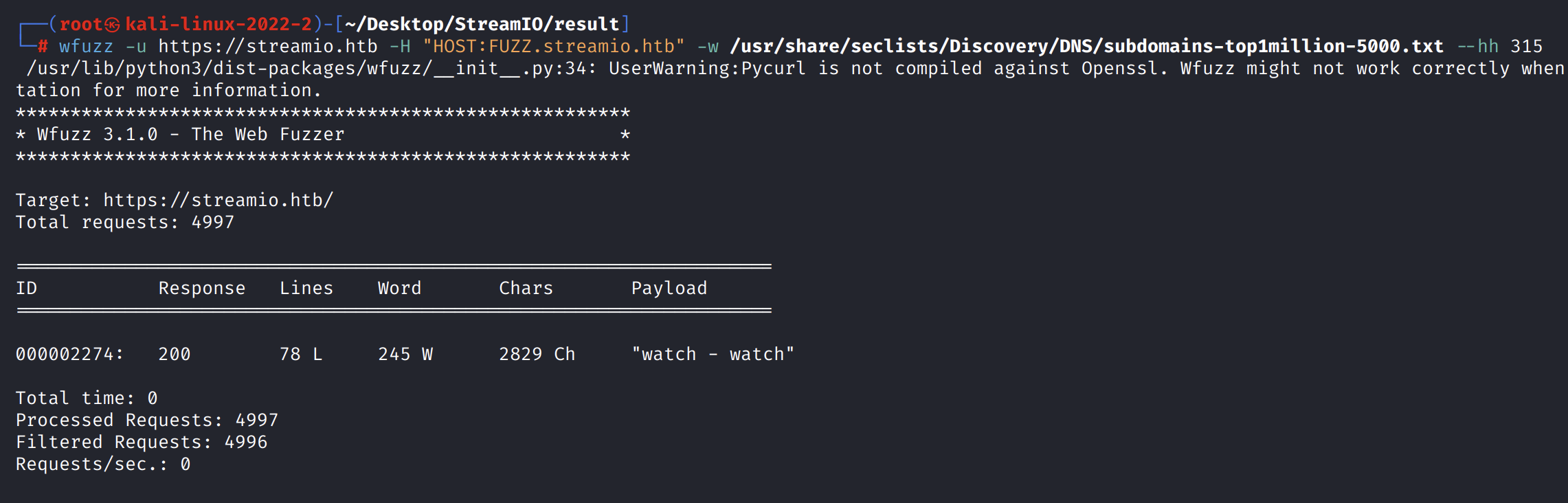Image resolution: width=1568 pixels, height=503 pixels.
Task: Click the 200 response code
Action: click(x=175, y=355)
